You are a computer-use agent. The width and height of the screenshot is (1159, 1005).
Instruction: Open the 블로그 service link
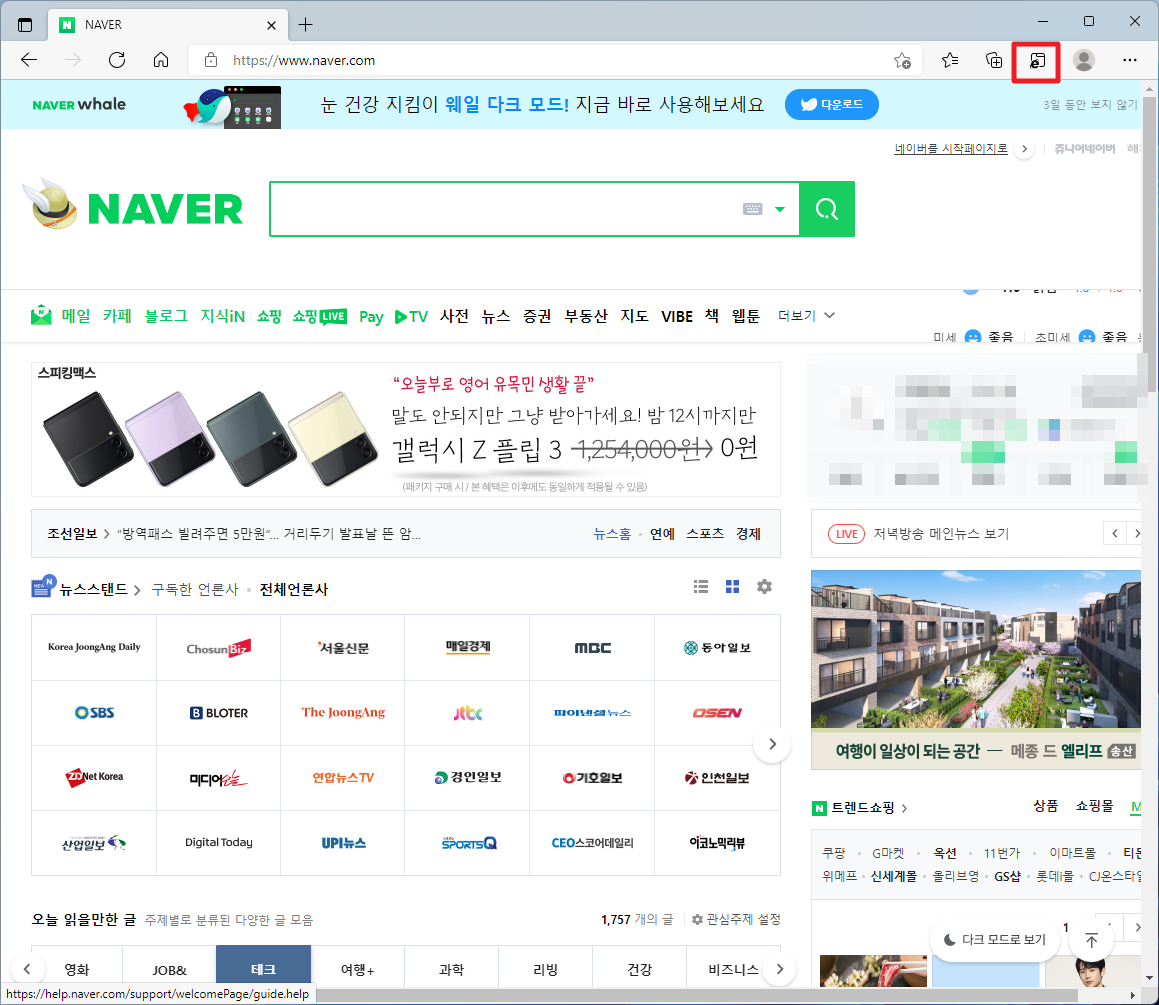166,316
